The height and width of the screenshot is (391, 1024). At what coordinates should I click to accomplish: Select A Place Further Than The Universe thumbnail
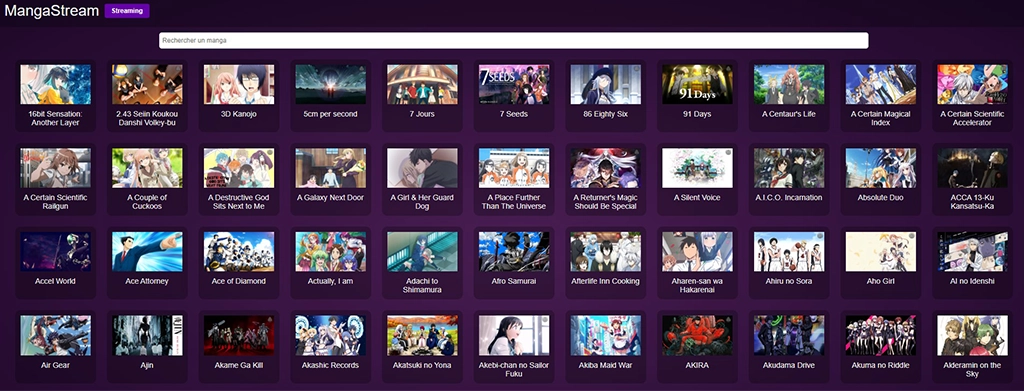click(514, 168)
